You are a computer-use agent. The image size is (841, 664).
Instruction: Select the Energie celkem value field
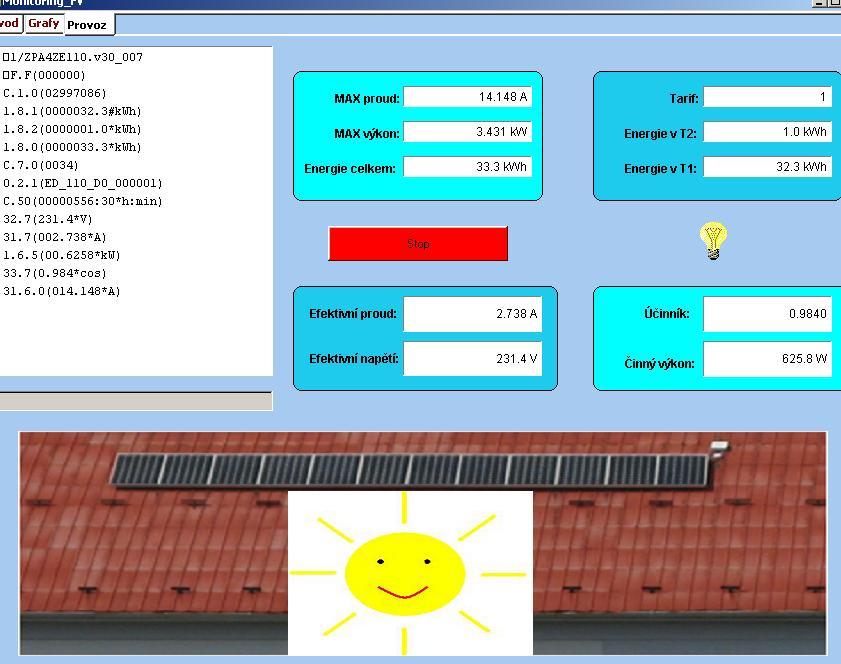pos(467,167)
